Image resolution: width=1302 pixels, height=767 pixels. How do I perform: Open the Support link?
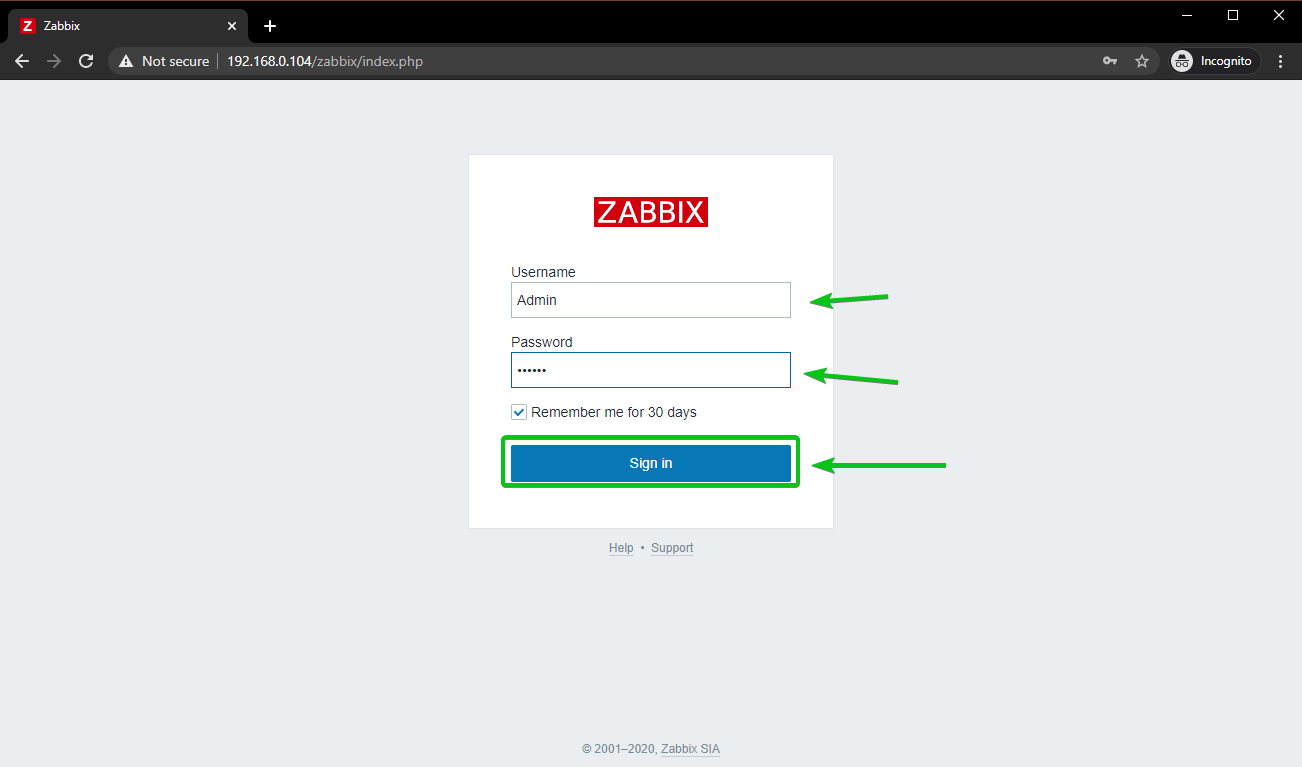672,548
